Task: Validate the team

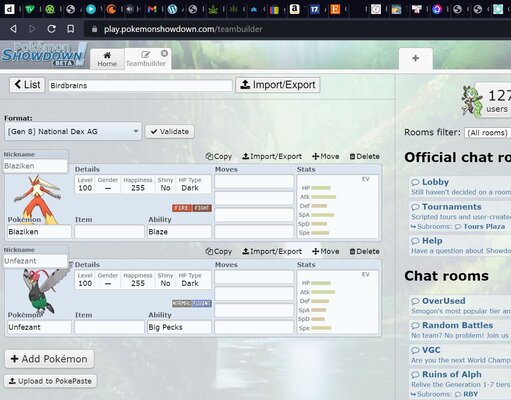Action: [x=169, y=131]
